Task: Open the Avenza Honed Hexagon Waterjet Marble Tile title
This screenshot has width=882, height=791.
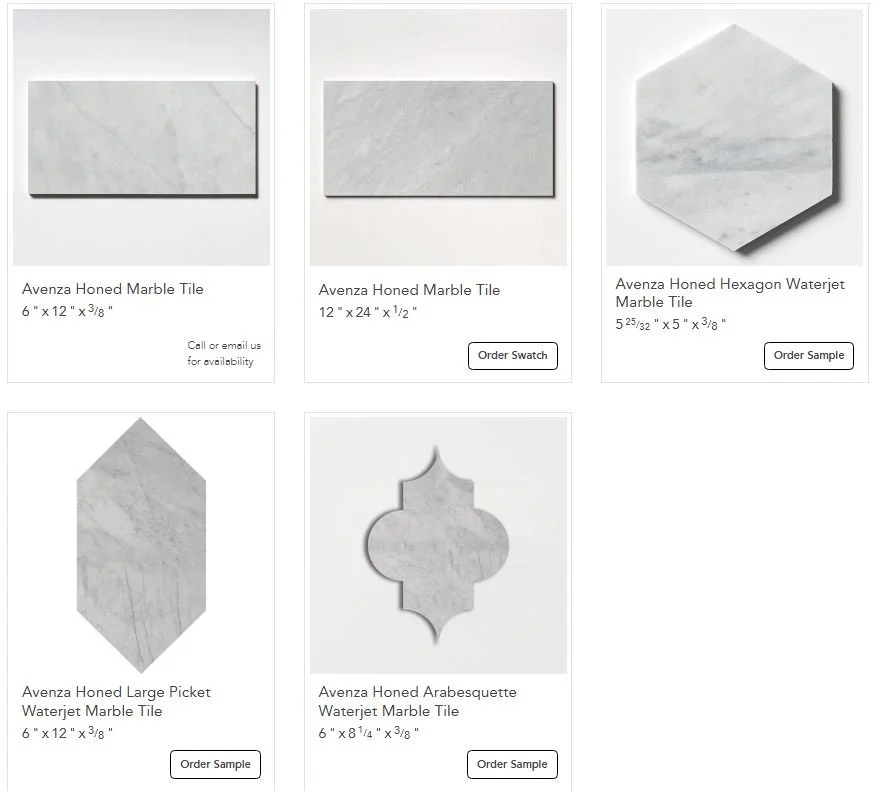Action: pyautogui.click(x=730, y=293)
